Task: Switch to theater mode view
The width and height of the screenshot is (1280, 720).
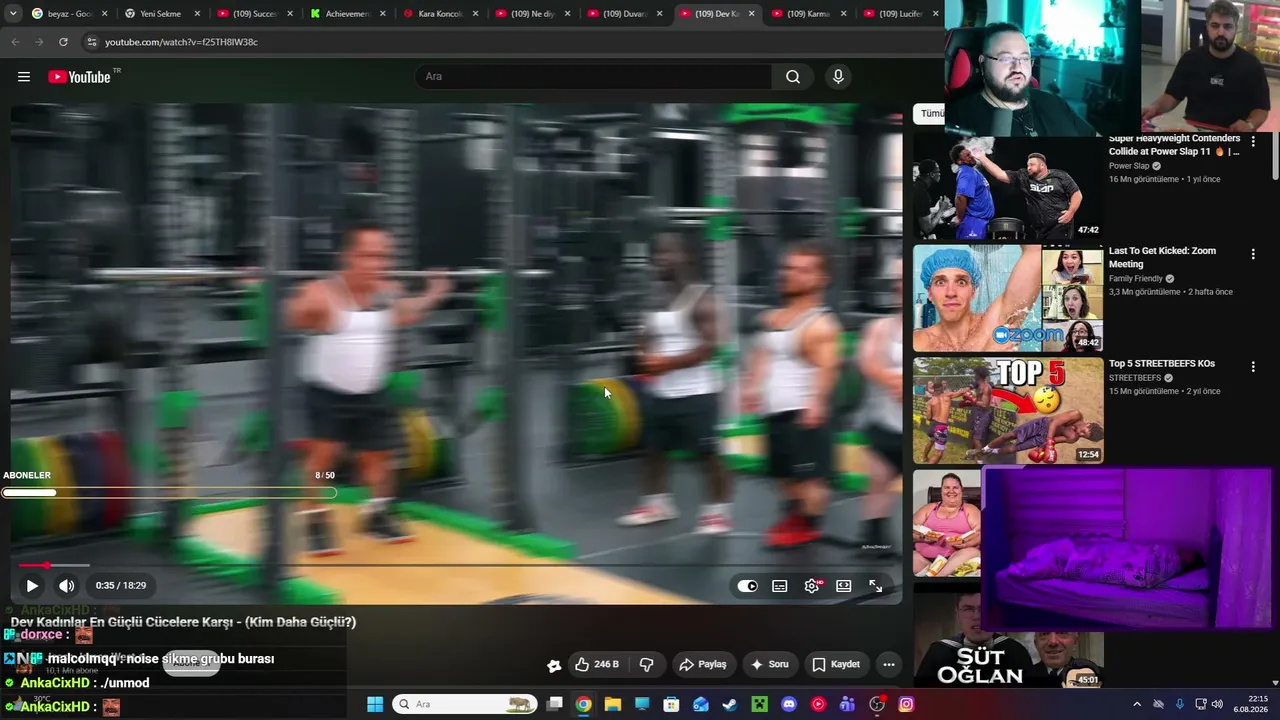Action: 844,586
